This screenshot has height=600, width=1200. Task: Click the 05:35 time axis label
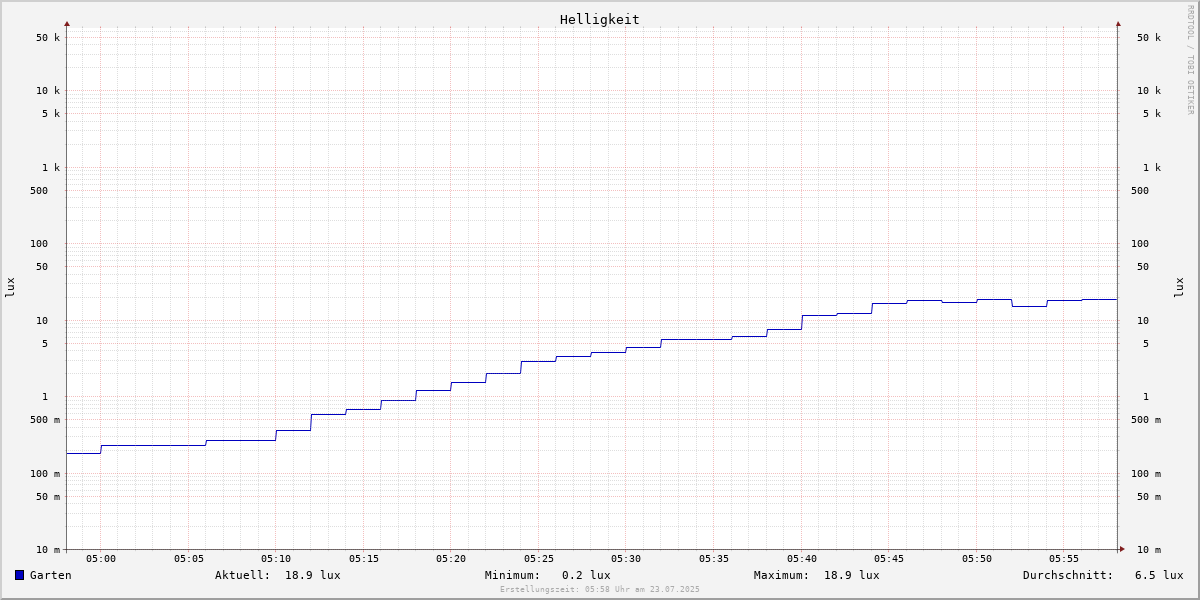[714, 559]
